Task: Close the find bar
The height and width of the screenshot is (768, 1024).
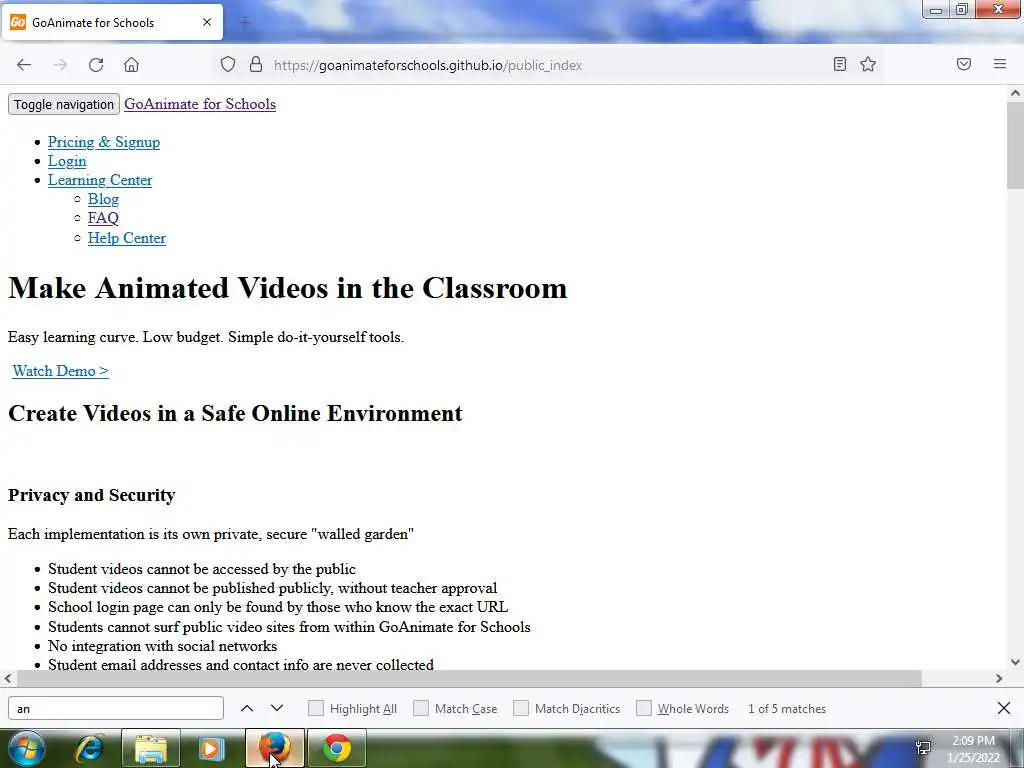Action: [1004, 709]
